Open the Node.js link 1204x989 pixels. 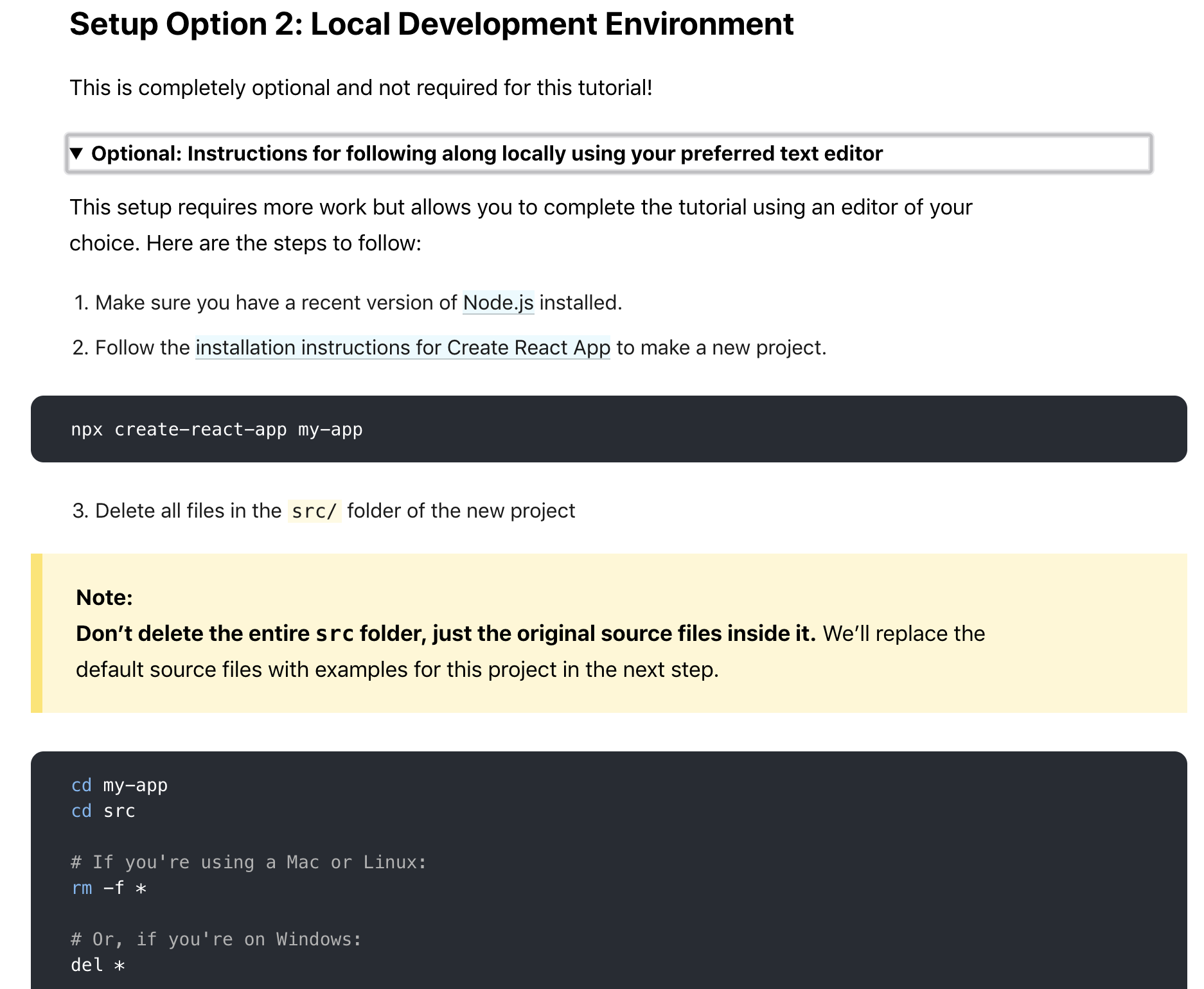(499, 302)
